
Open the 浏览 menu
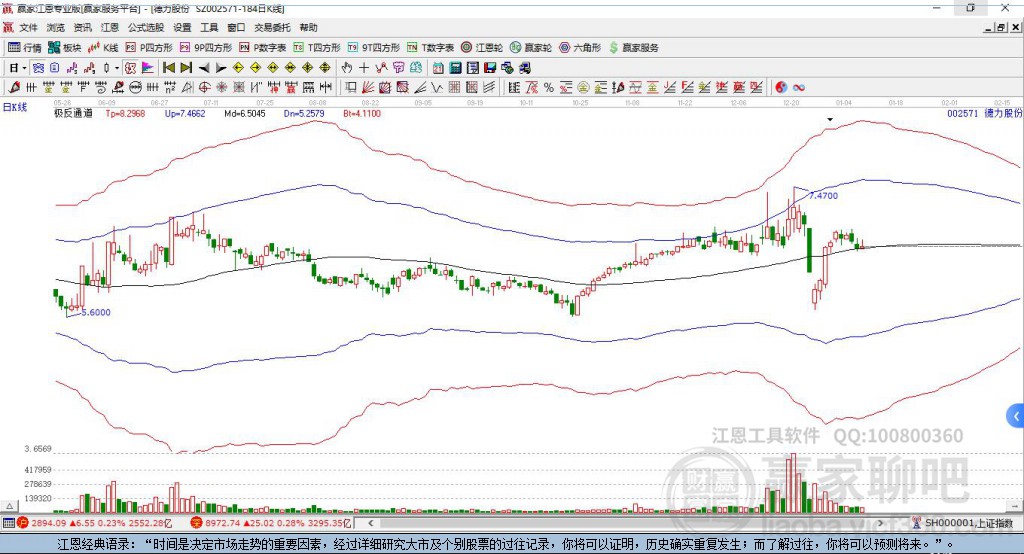click(56, 27)
